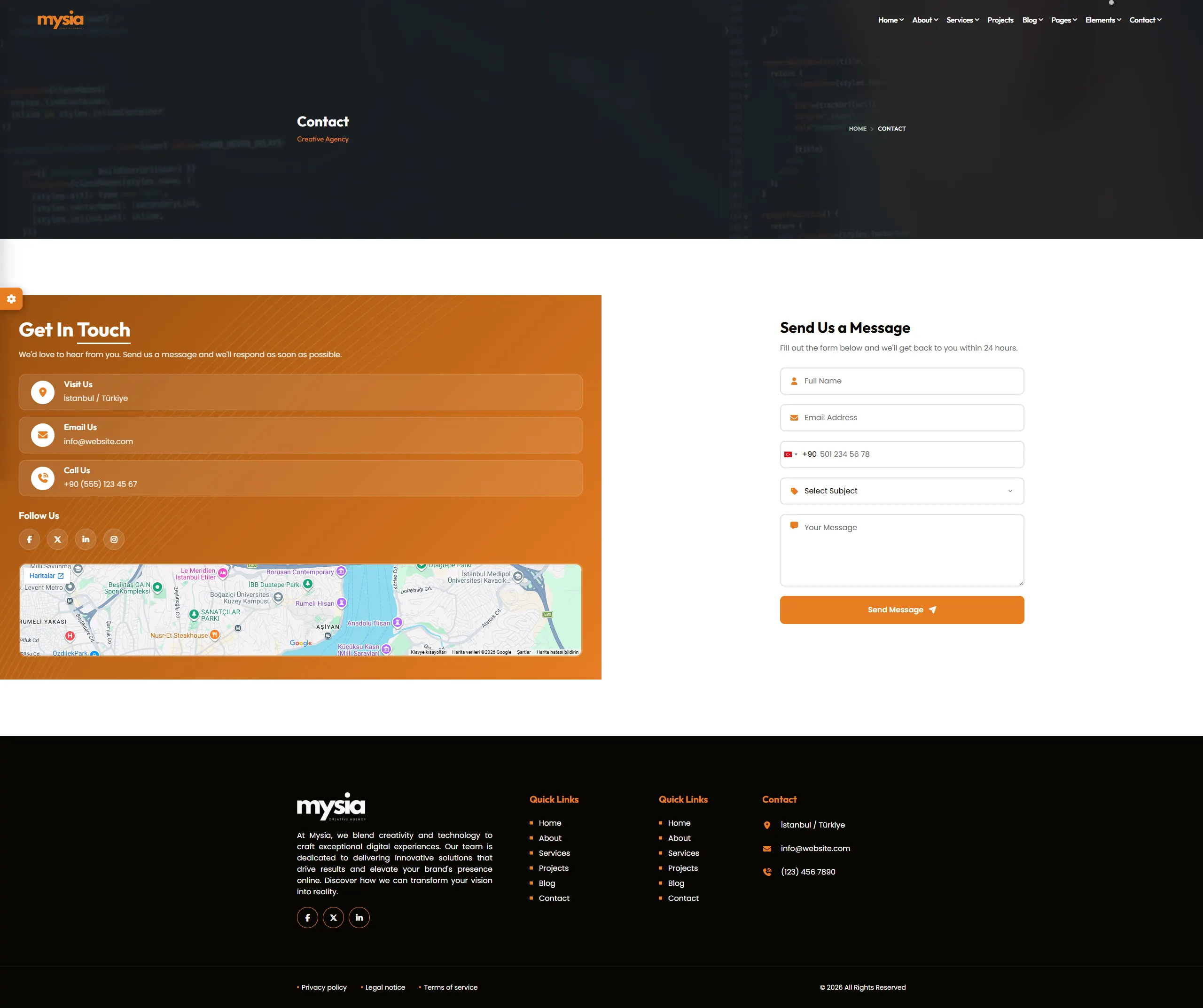1203x1008 pixels.
Task: Click the footer Mysia logo
Action: point(331,807)
